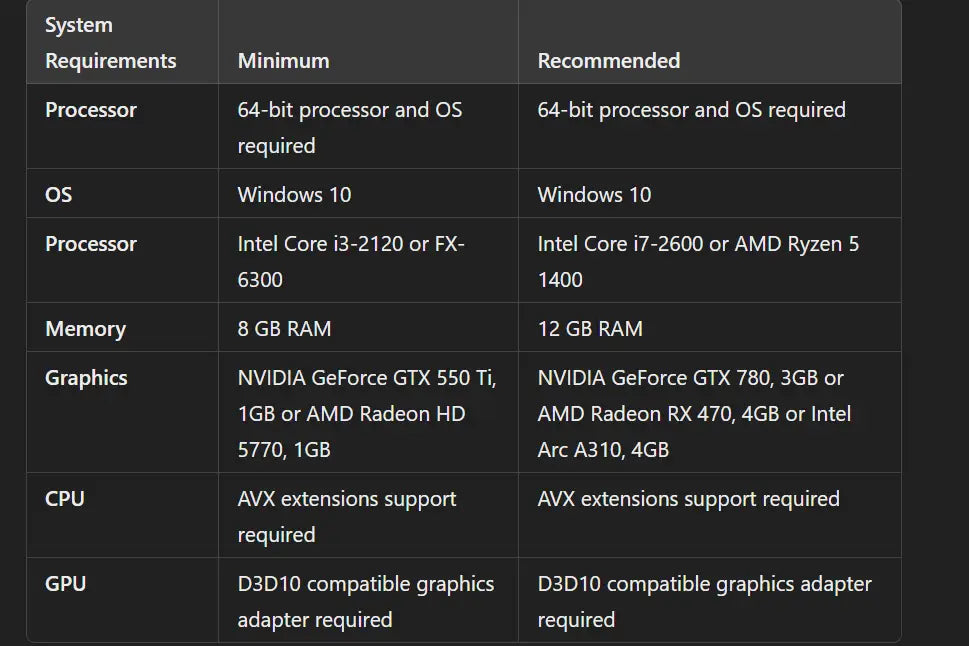The image size is (969, 646).
Task: Select the "Recommended" column header
Action: pos(608,61)
